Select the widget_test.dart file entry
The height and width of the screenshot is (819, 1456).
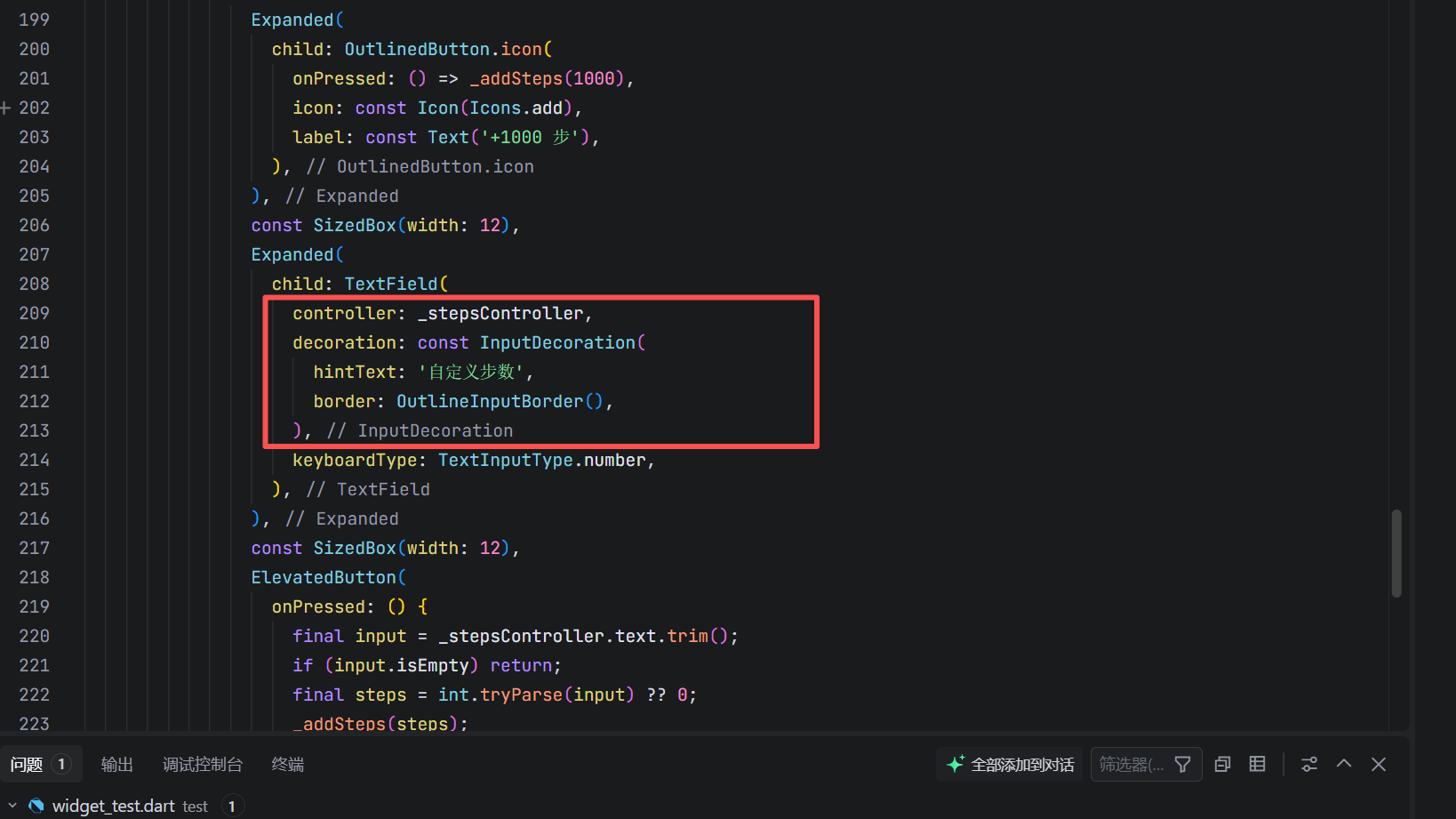[x=114, y=806]
